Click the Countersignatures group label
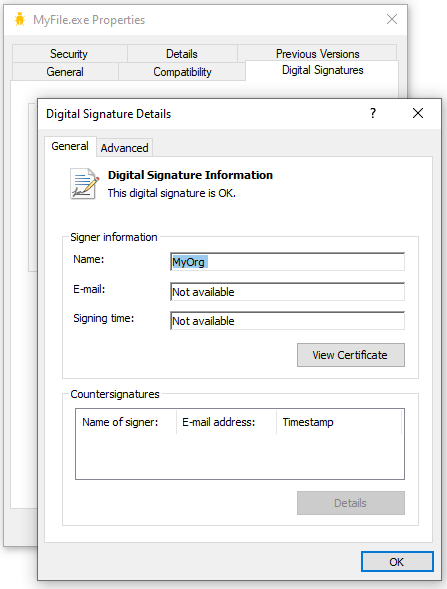Image resolution: width=447 pixels, height=589 pixels. click(x=115, y=394)
